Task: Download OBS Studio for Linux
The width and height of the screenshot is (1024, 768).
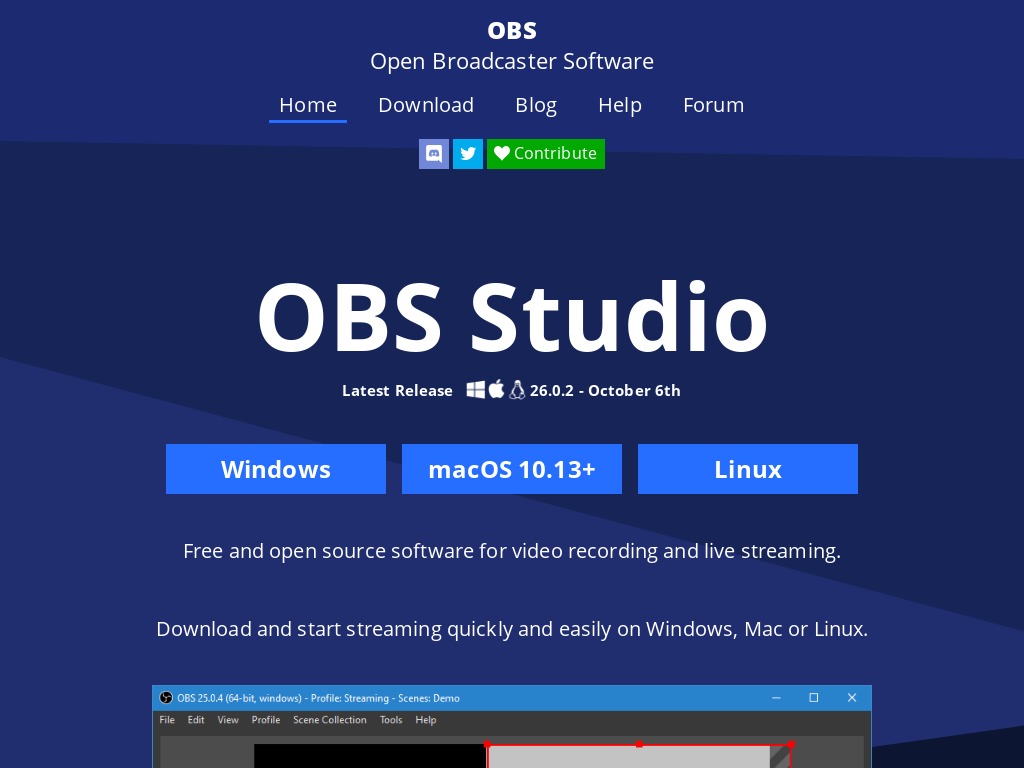Action: (748, 469)
